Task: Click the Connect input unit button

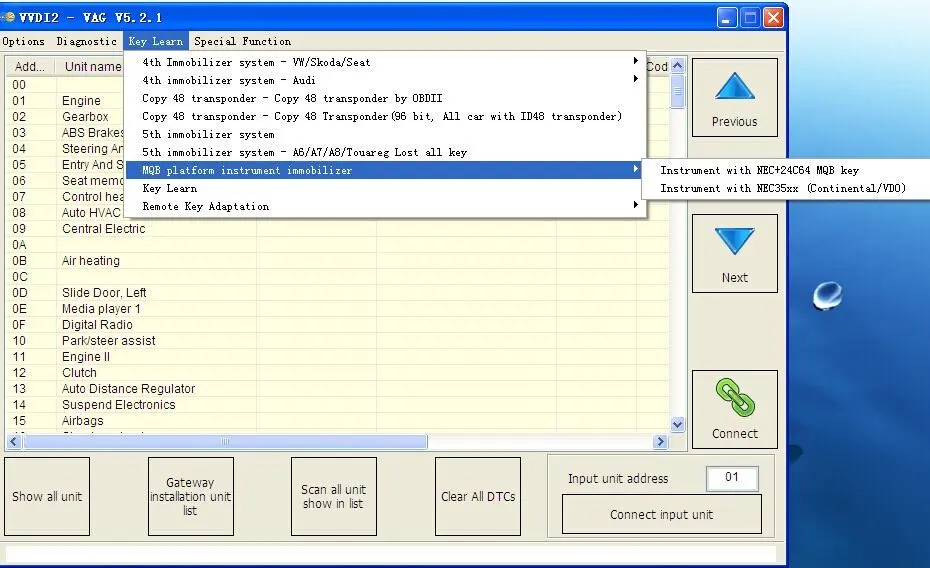Action: tap(661, 514)
